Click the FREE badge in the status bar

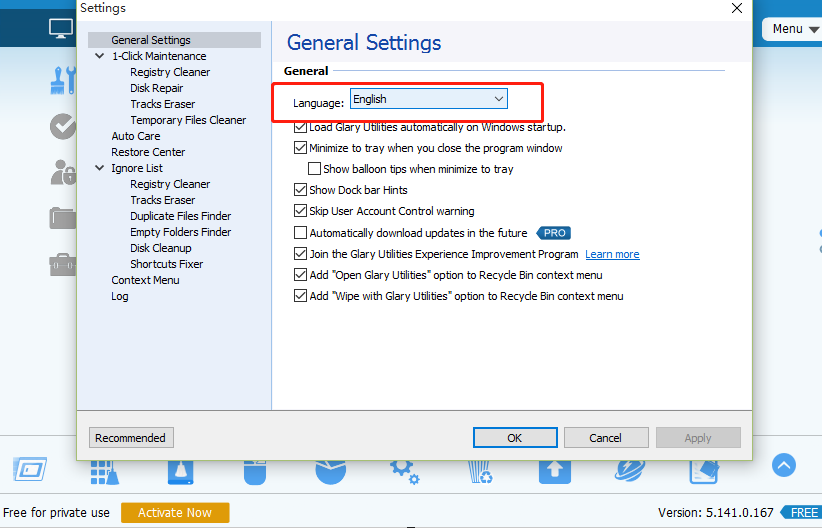point(801,512)
